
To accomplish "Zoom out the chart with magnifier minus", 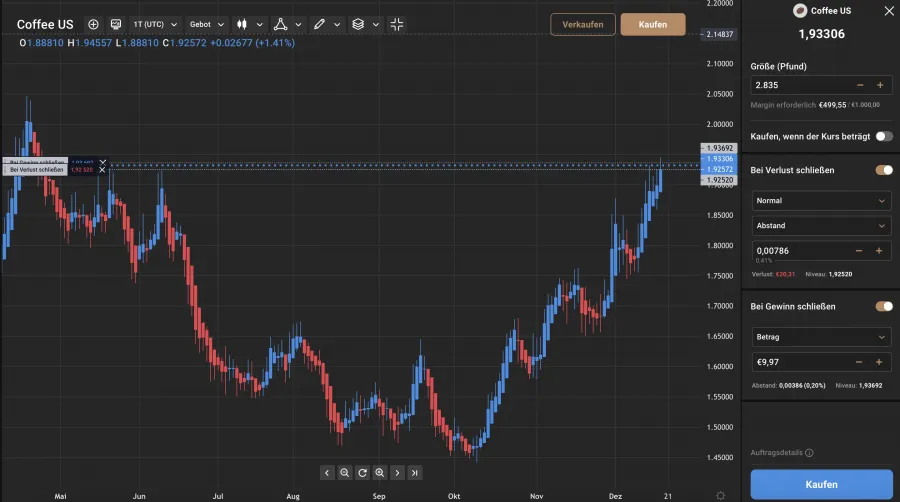I will tap(344, 472).
